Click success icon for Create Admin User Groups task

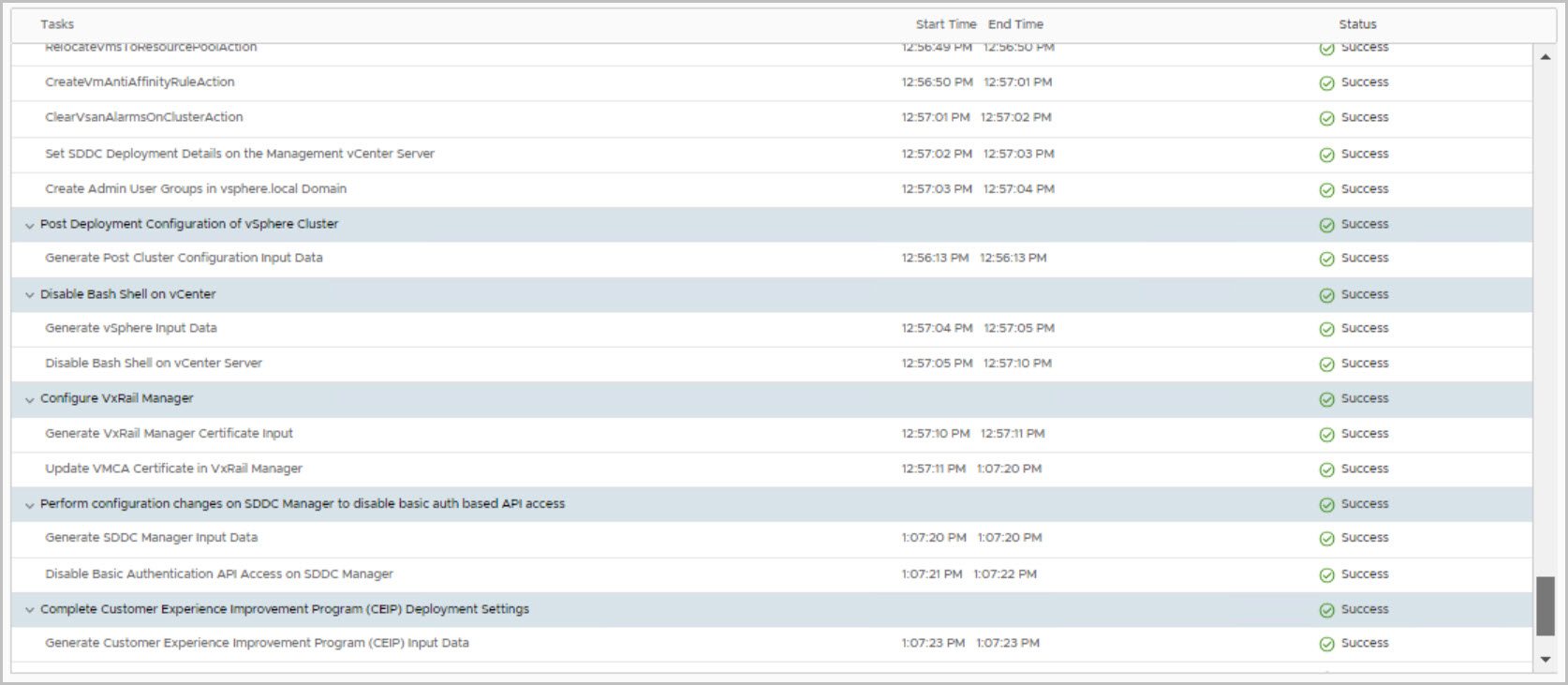pos(1326,190)
